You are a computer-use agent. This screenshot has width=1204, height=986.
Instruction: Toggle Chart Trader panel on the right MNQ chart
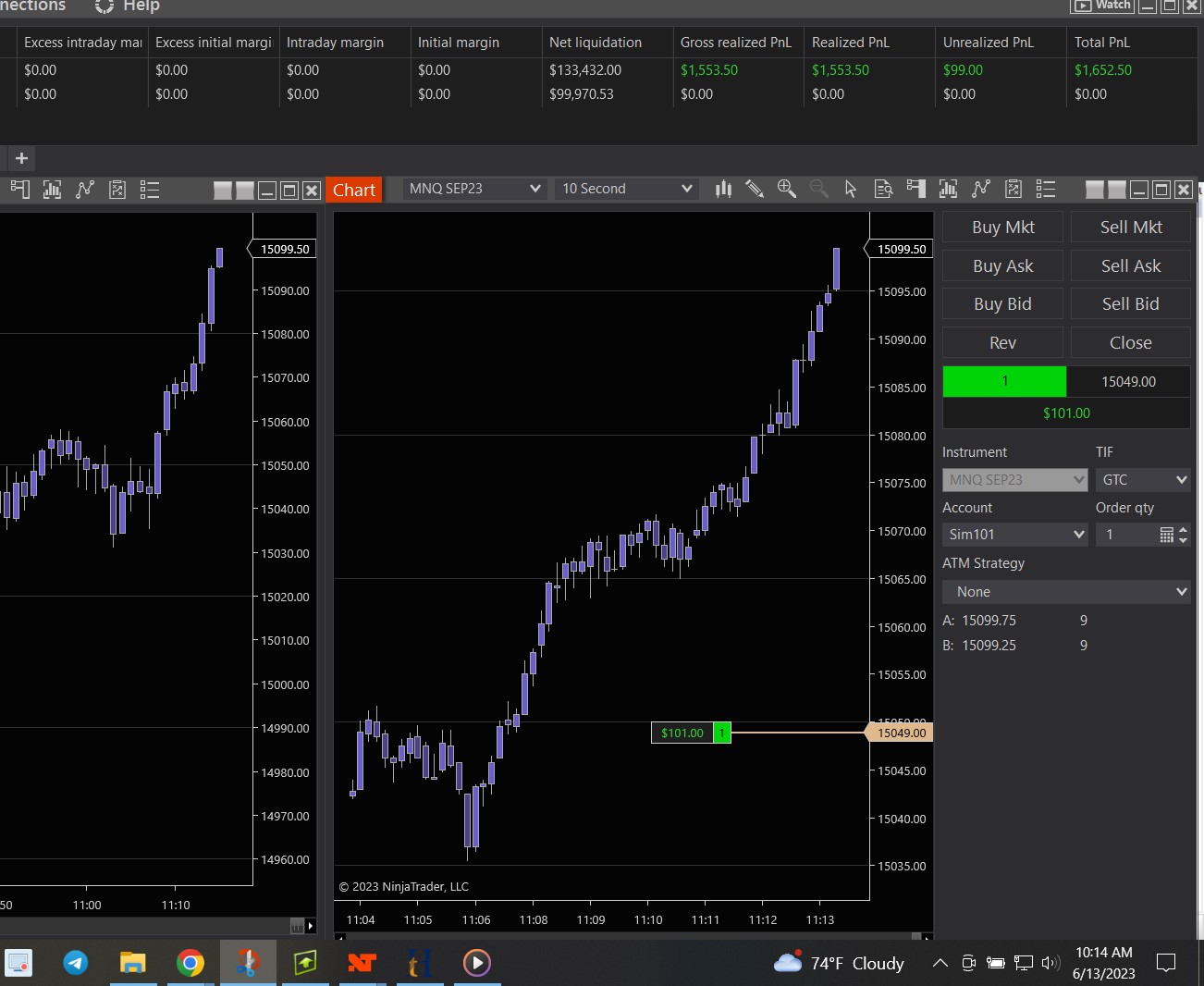(x=915, y=189)
